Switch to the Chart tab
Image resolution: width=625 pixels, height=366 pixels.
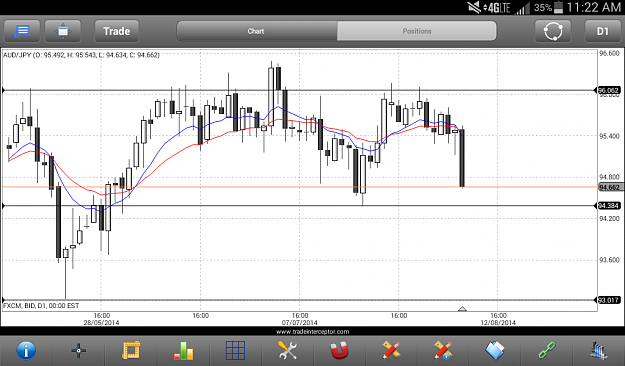(256, 31)
